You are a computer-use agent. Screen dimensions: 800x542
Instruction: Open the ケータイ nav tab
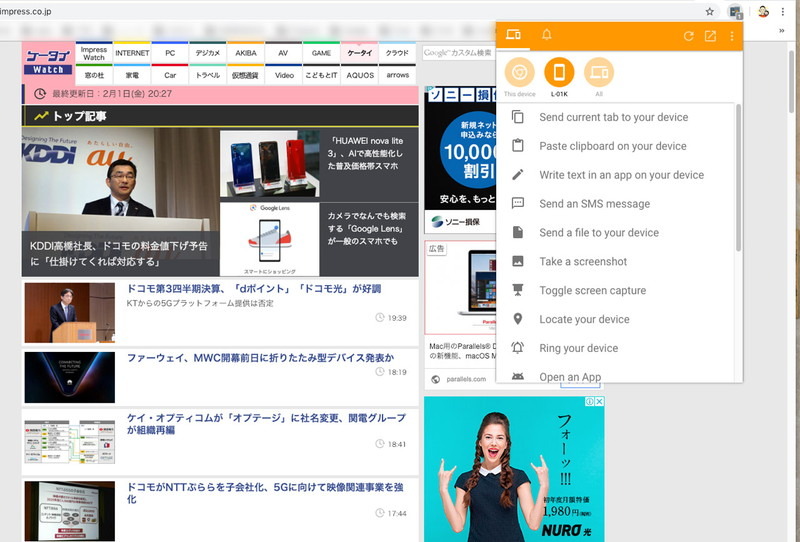click(x=360, y=53)
